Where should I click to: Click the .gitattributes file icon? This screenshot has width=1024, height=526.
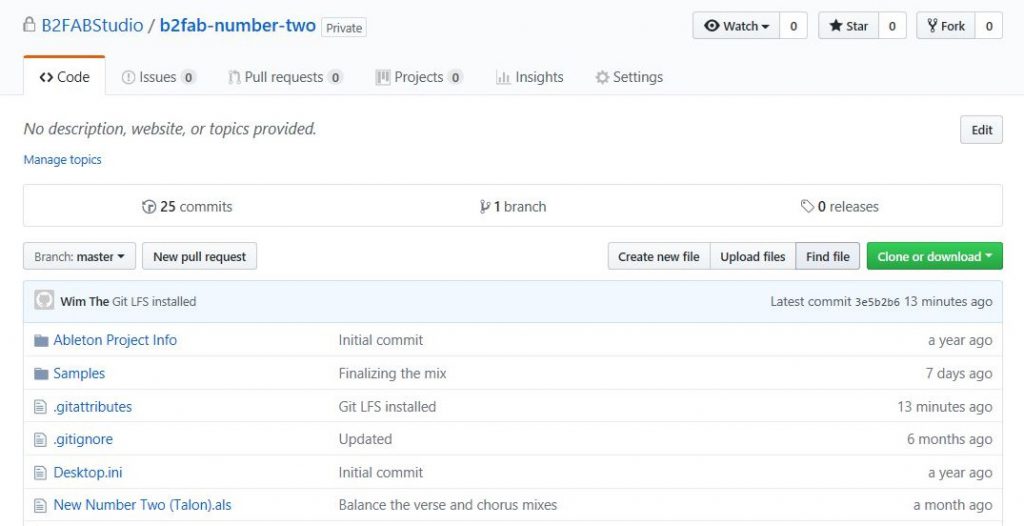tap(40, 406)
